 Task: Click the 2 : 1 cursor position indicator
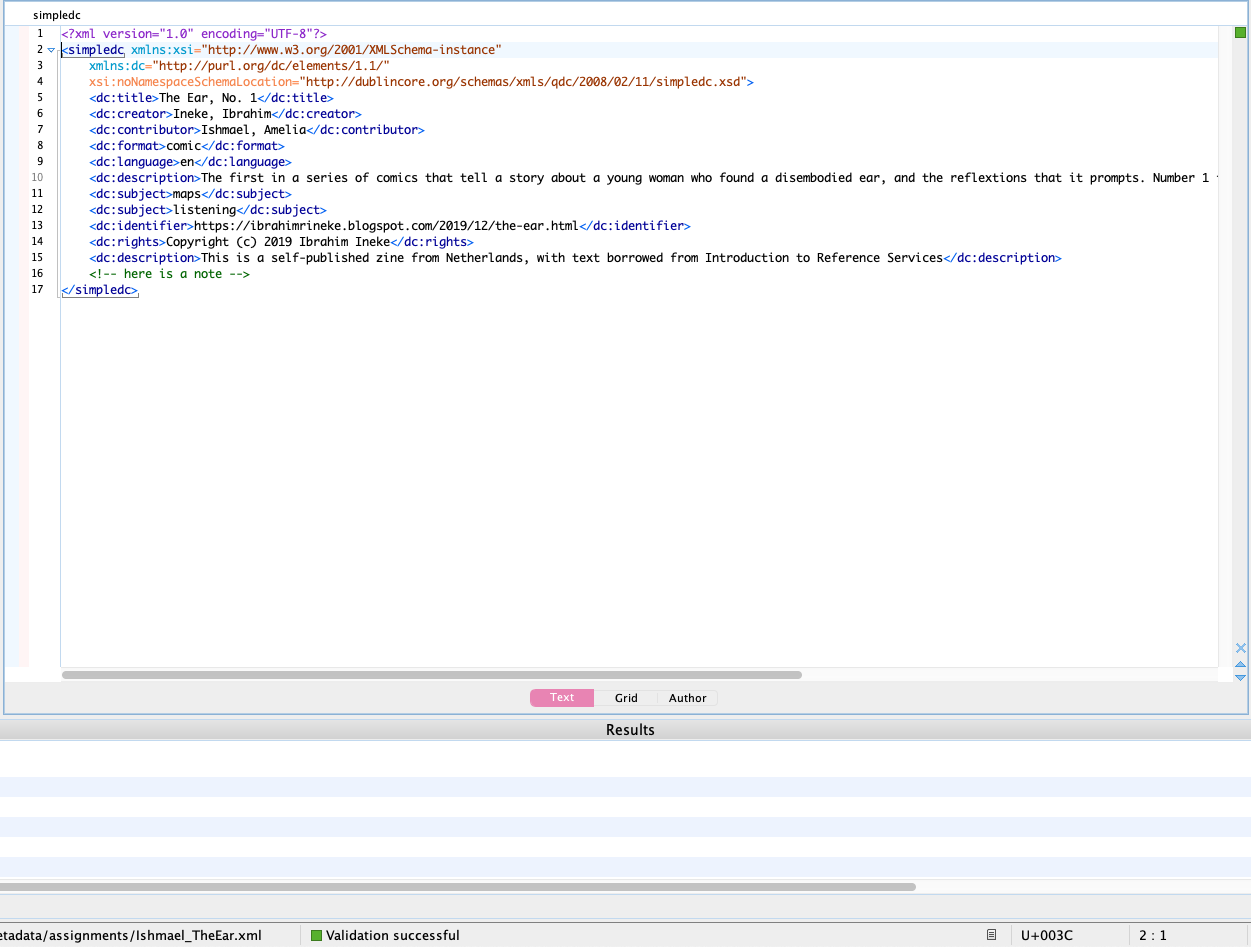tap(1152, 935)
